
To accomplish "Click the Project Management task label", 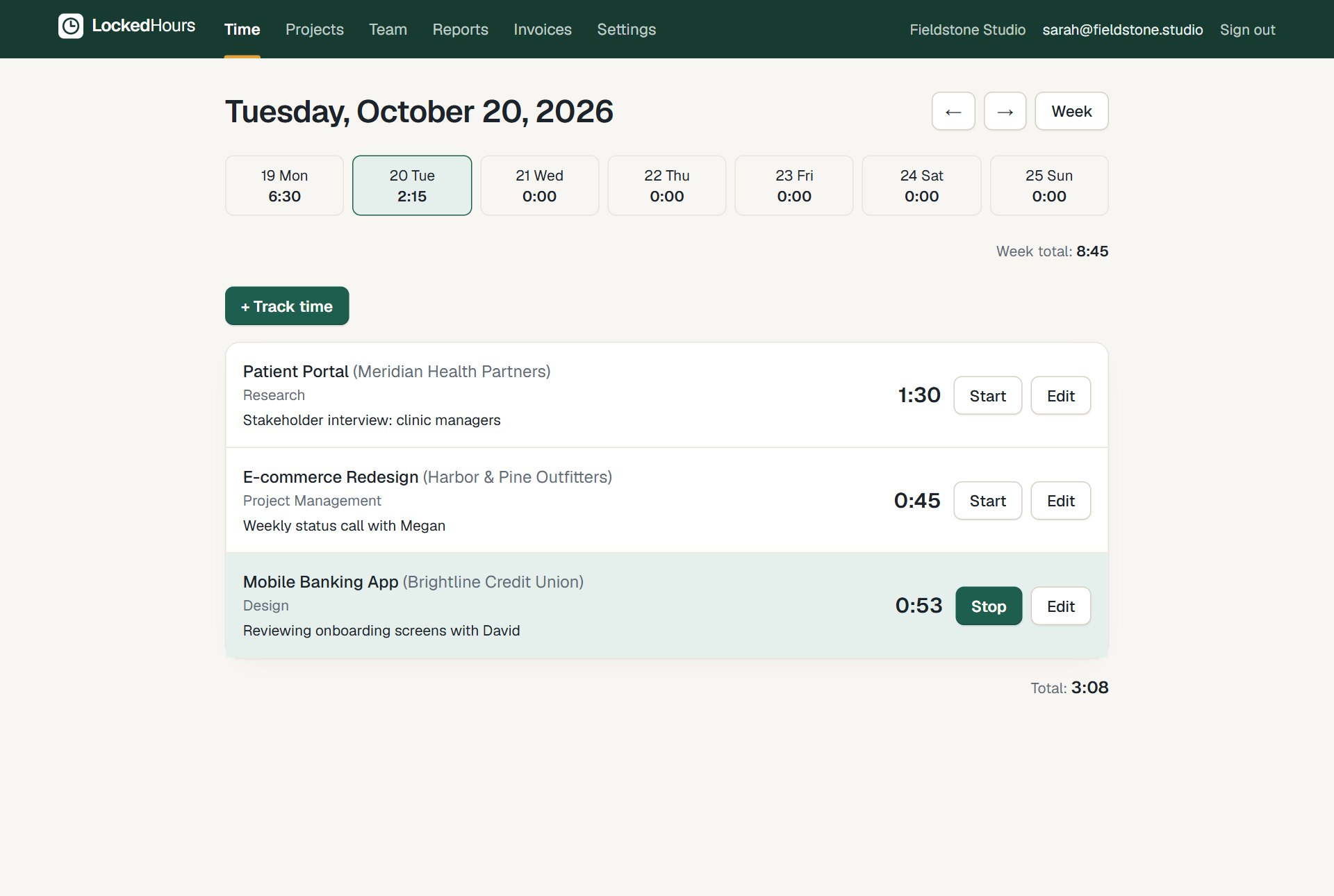I will [x=312, y=501].
